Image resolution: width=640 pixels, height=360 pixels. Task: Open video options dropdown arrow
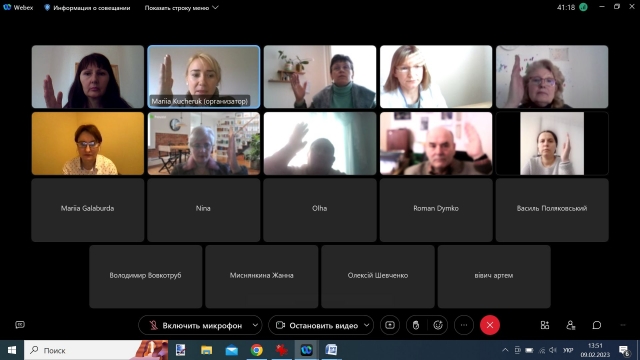point(367,325)
